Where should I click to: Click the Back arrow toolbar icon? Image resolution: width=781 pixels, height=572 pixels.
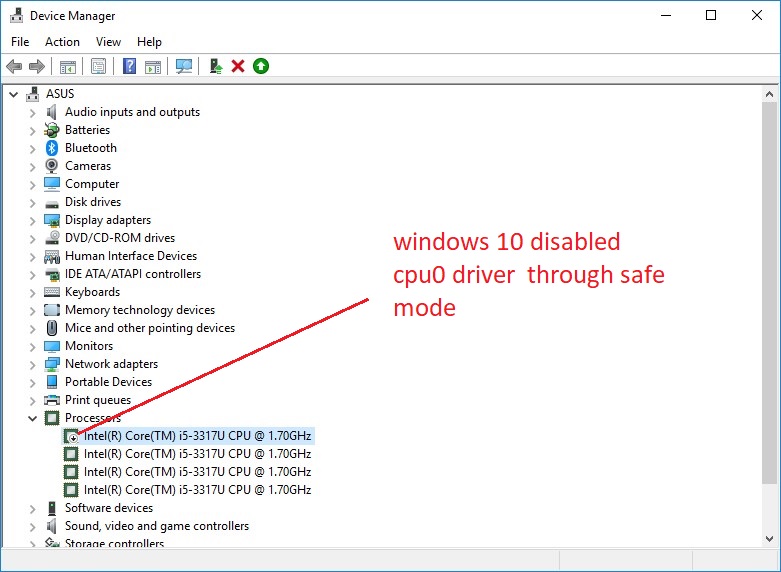[14, 66]
